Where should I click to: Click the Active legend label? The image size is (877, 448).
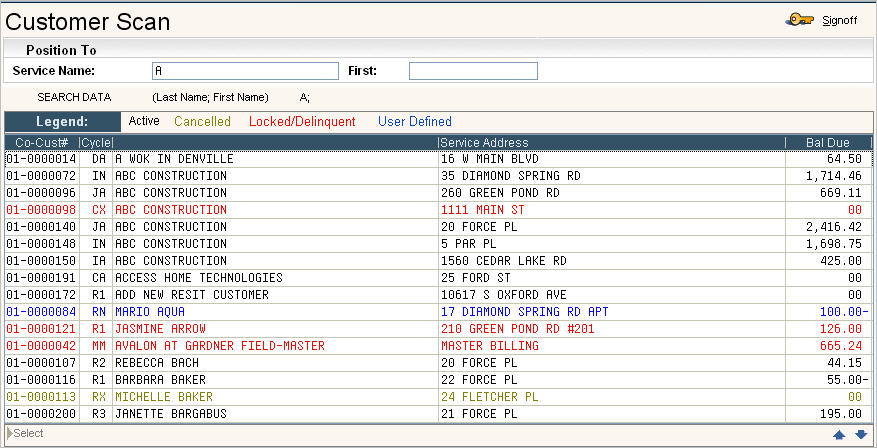tap(144, 121)
